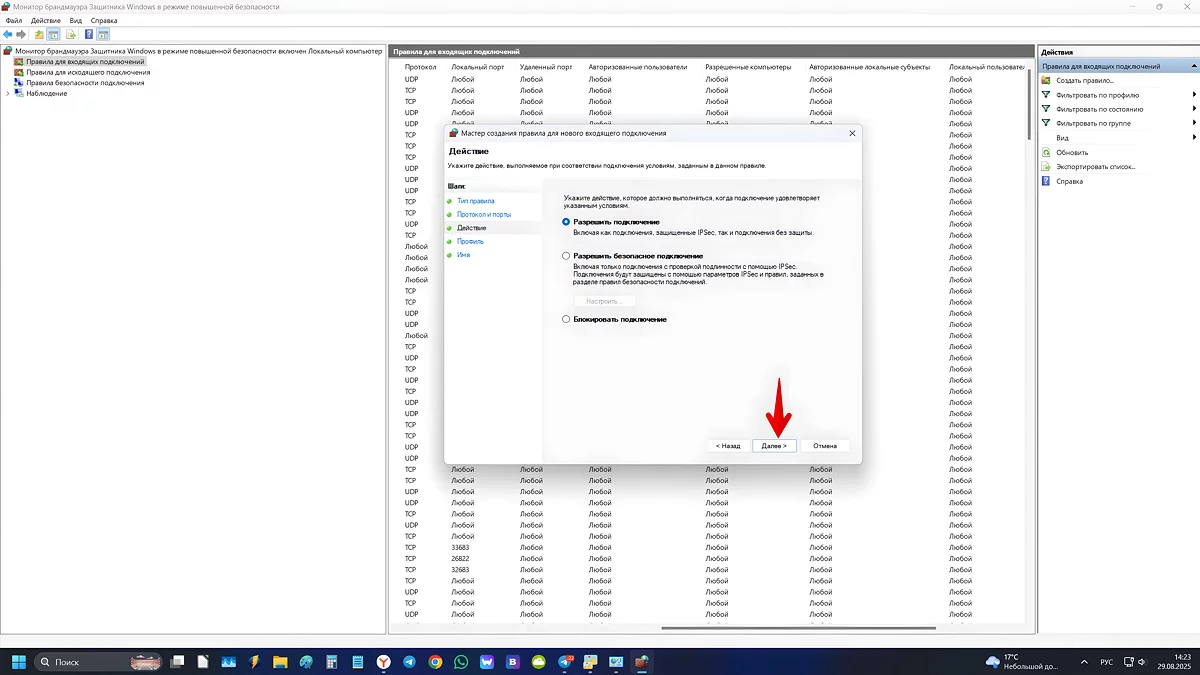1200x675 pixels.
Task: Click the horizontal scrollbar under rules list
Action: click(798, 628)
